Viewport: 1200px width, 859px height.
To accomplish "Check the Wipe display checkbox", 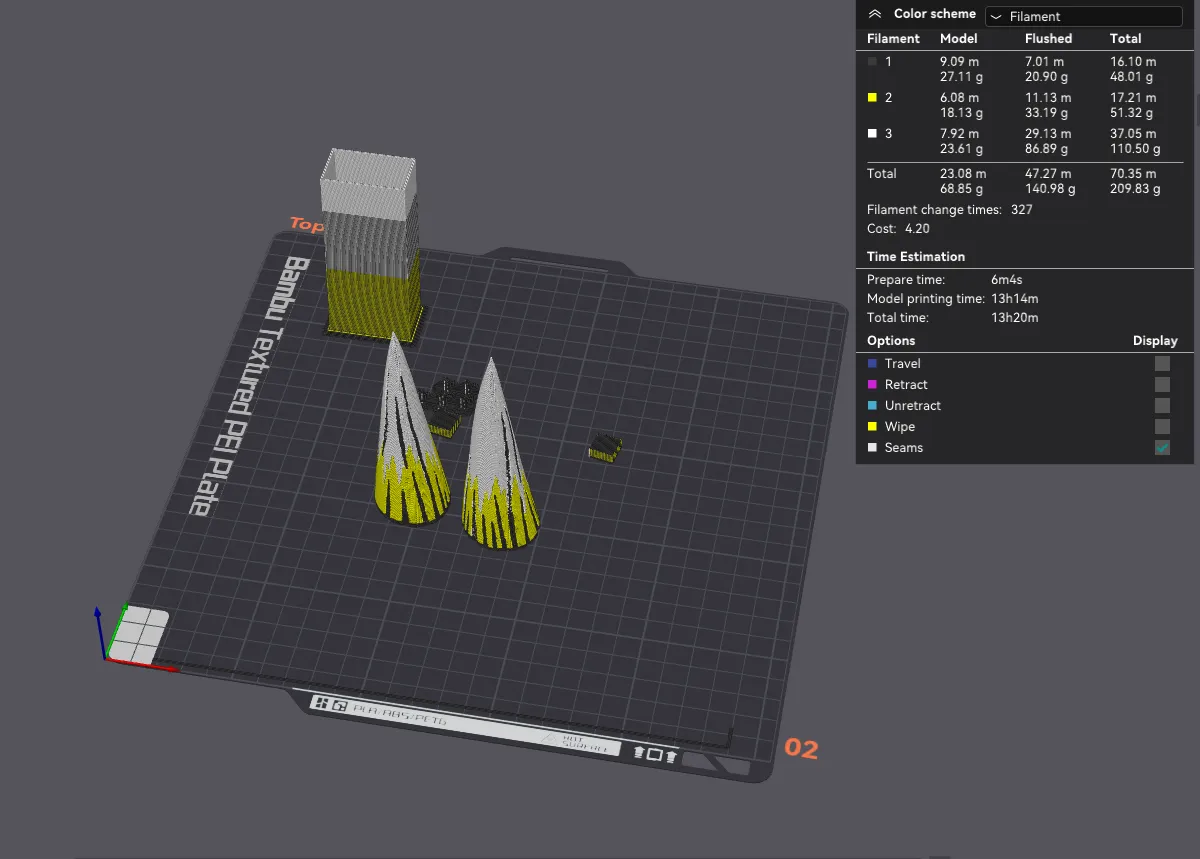I will tap(1162, 427).
